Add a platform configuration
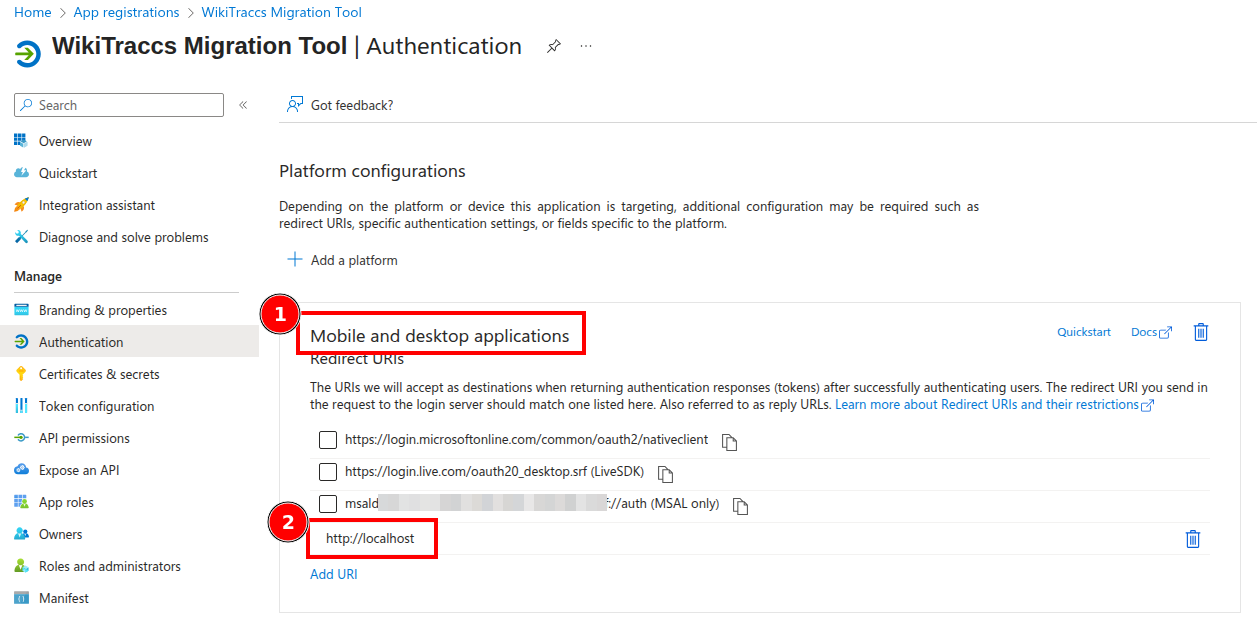The height and width of the screenshot is (628, 1257). pos(343,260)
